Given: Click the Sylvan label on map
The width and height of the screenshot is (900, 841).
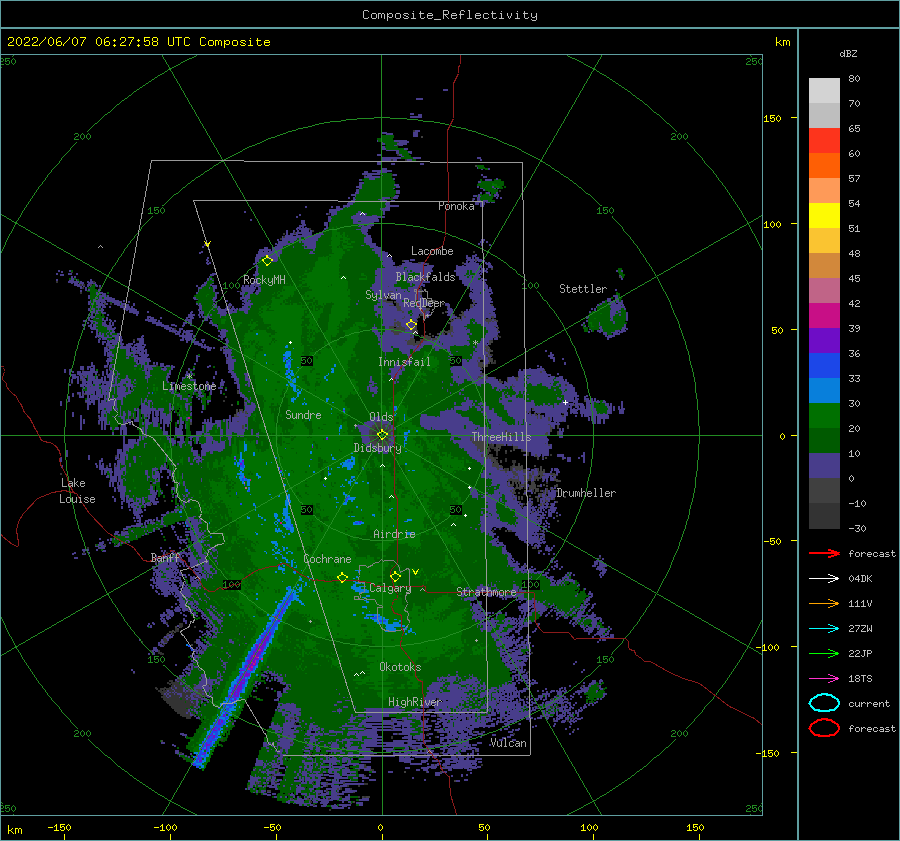Looking at the screenshot, I should [x=383, y=295].
